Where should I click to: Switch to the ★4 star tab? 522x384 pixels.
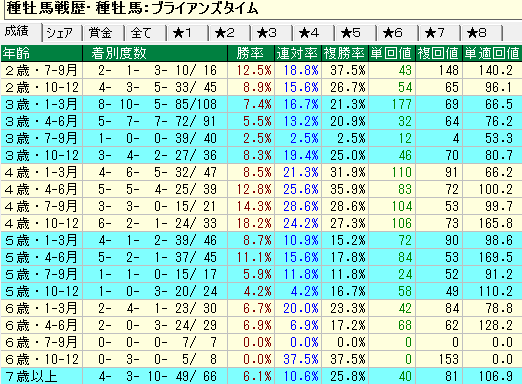click(x=314, y=33)
